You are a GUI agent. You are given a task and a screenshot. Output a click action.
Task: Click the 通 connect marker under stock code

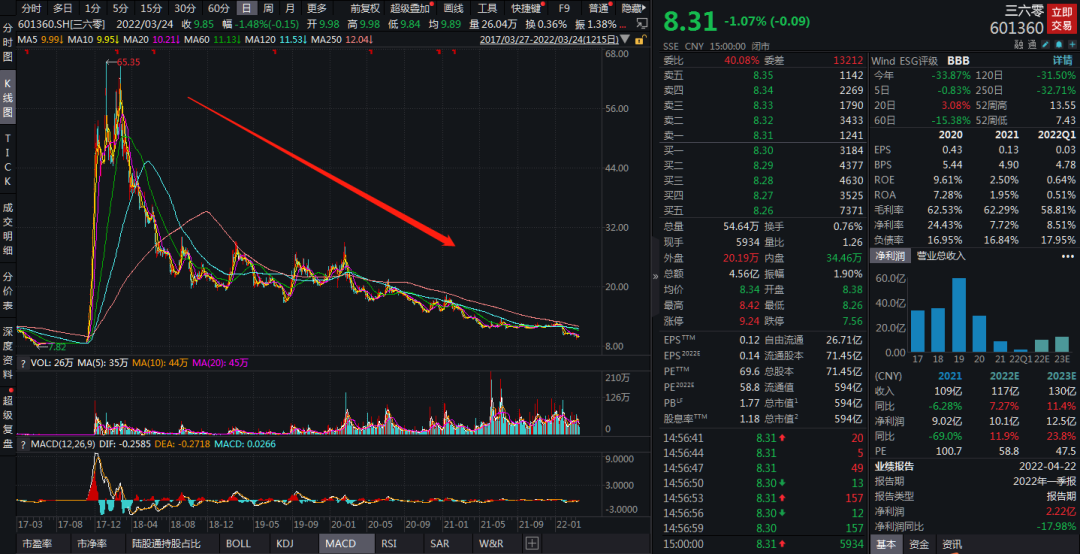point(1032,45)
